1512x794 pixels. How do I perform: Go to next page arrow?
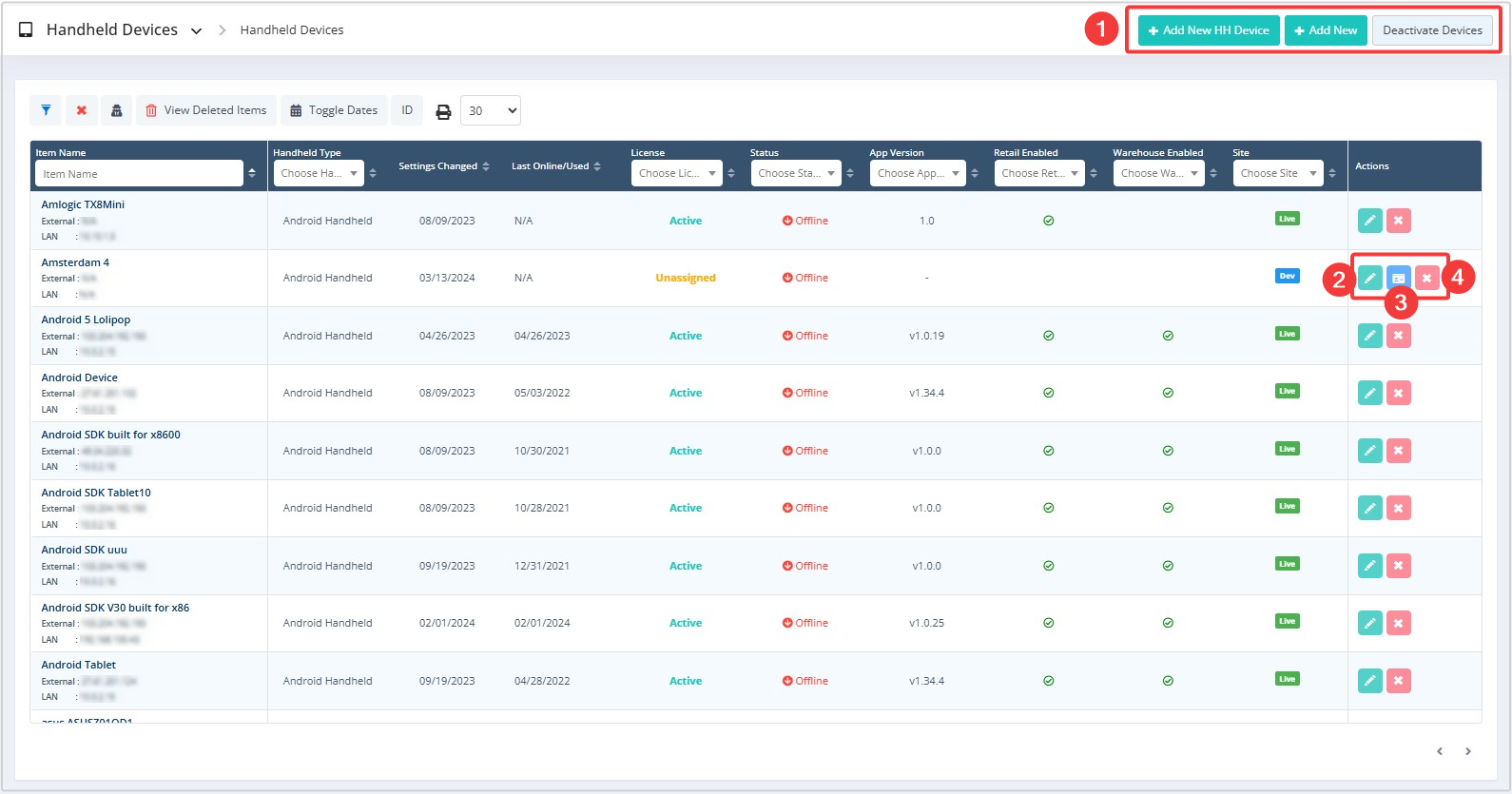[1468, 751]
